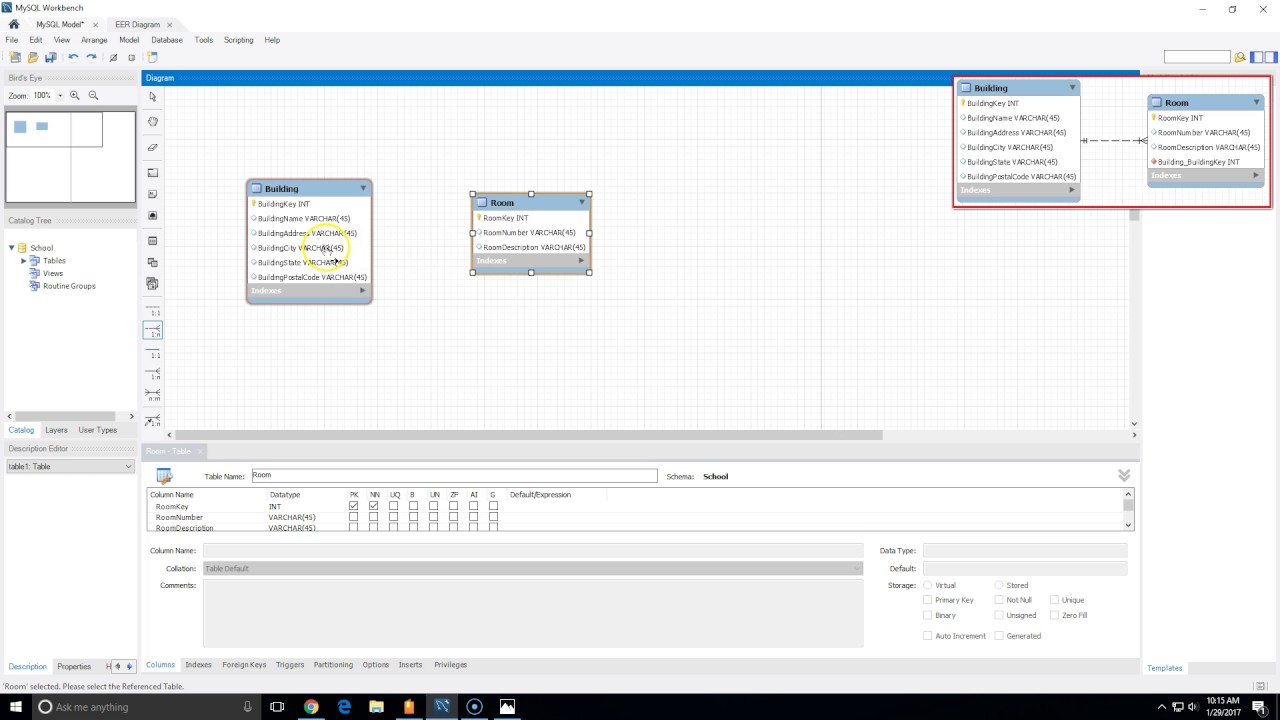Select the new layer tool

click(x=152, y=173)
